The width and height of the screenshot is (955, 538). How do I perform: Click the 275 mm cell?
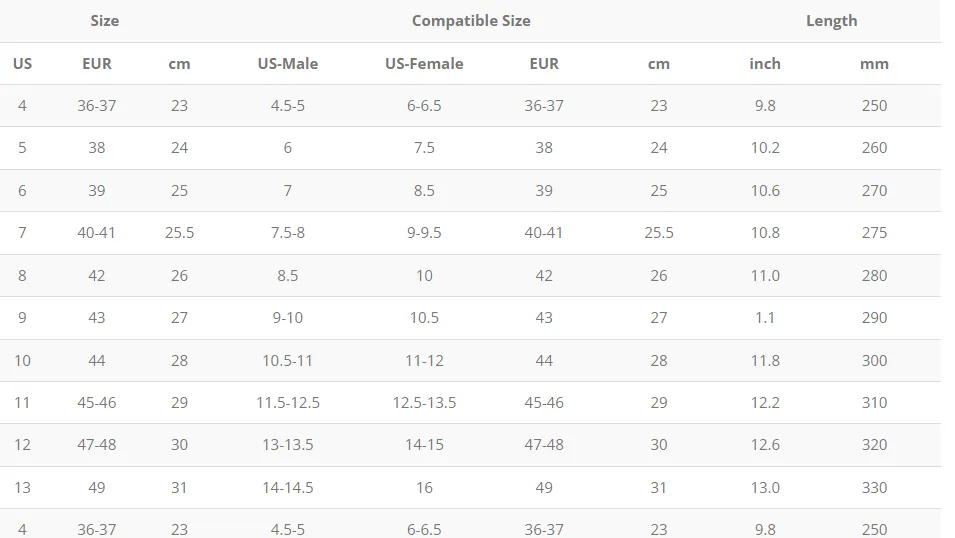(874, 233)
